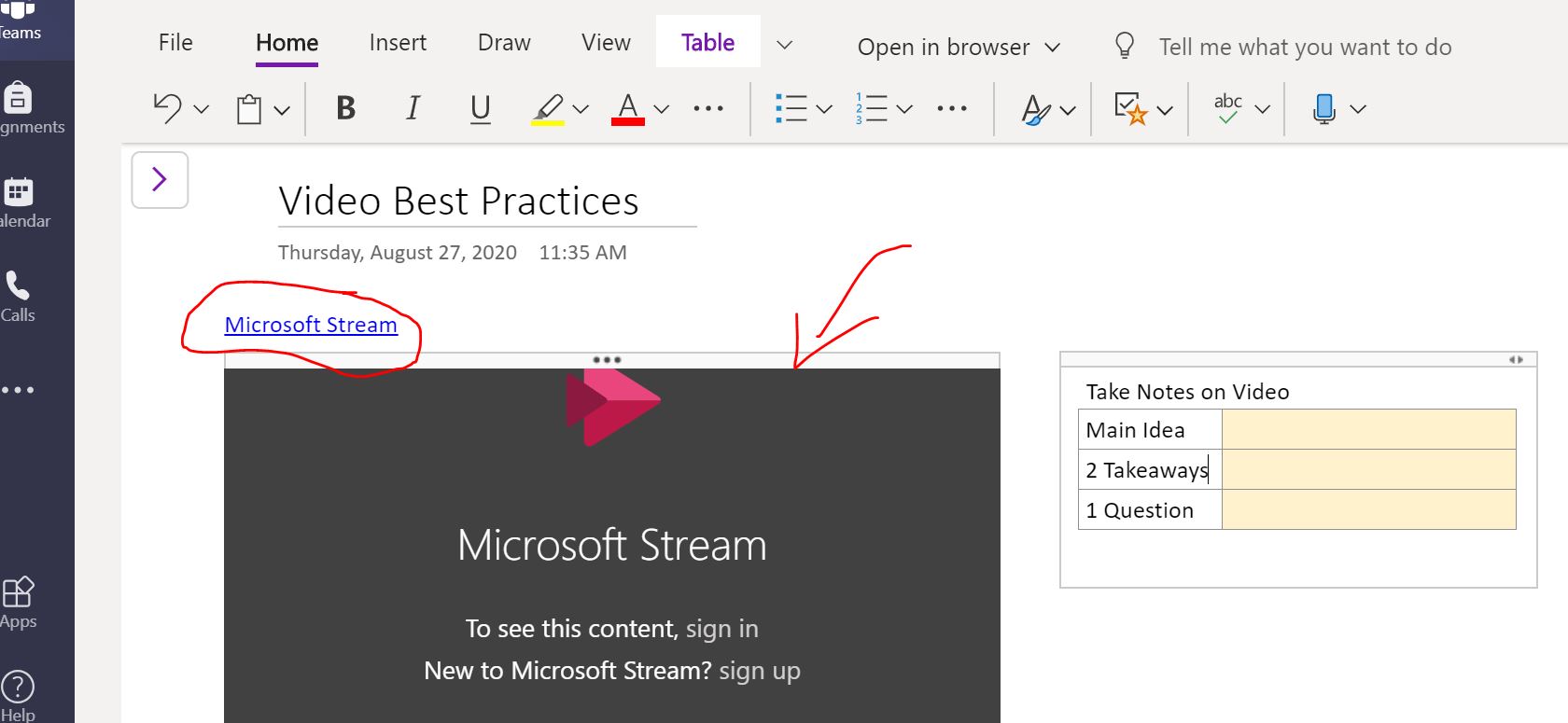Switch to the Draw tab
The image size is (1568, 723).
504,42
